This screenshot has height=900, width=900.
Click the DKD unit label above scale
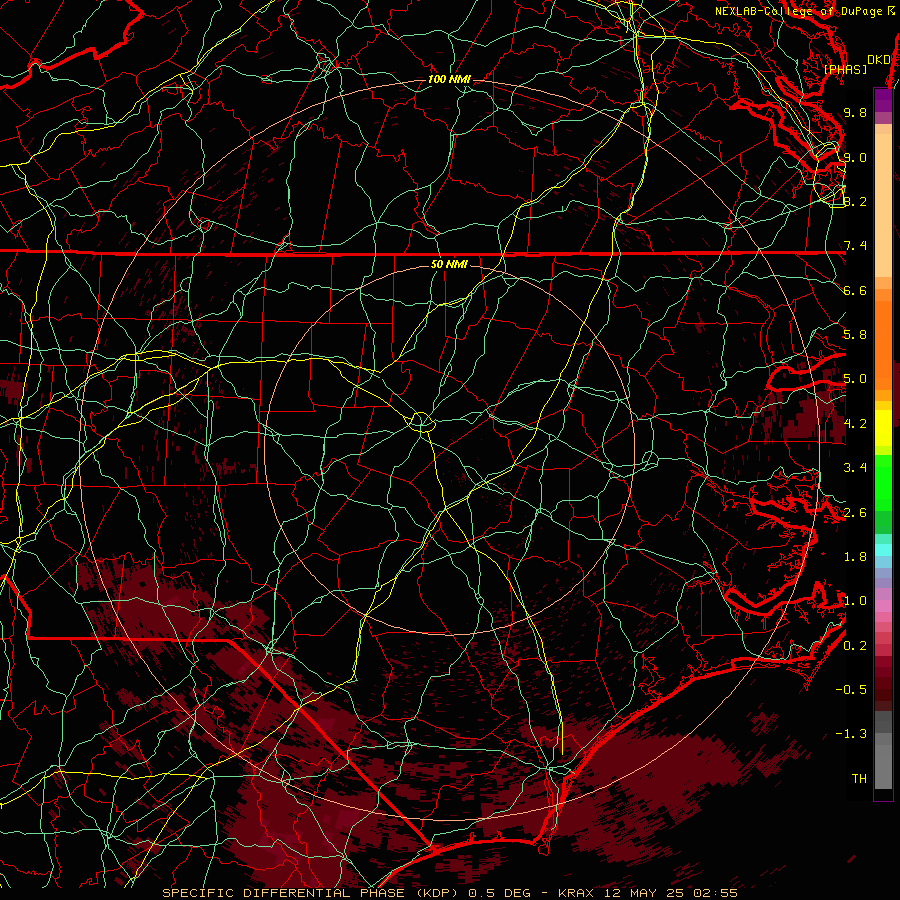(878, 59)
